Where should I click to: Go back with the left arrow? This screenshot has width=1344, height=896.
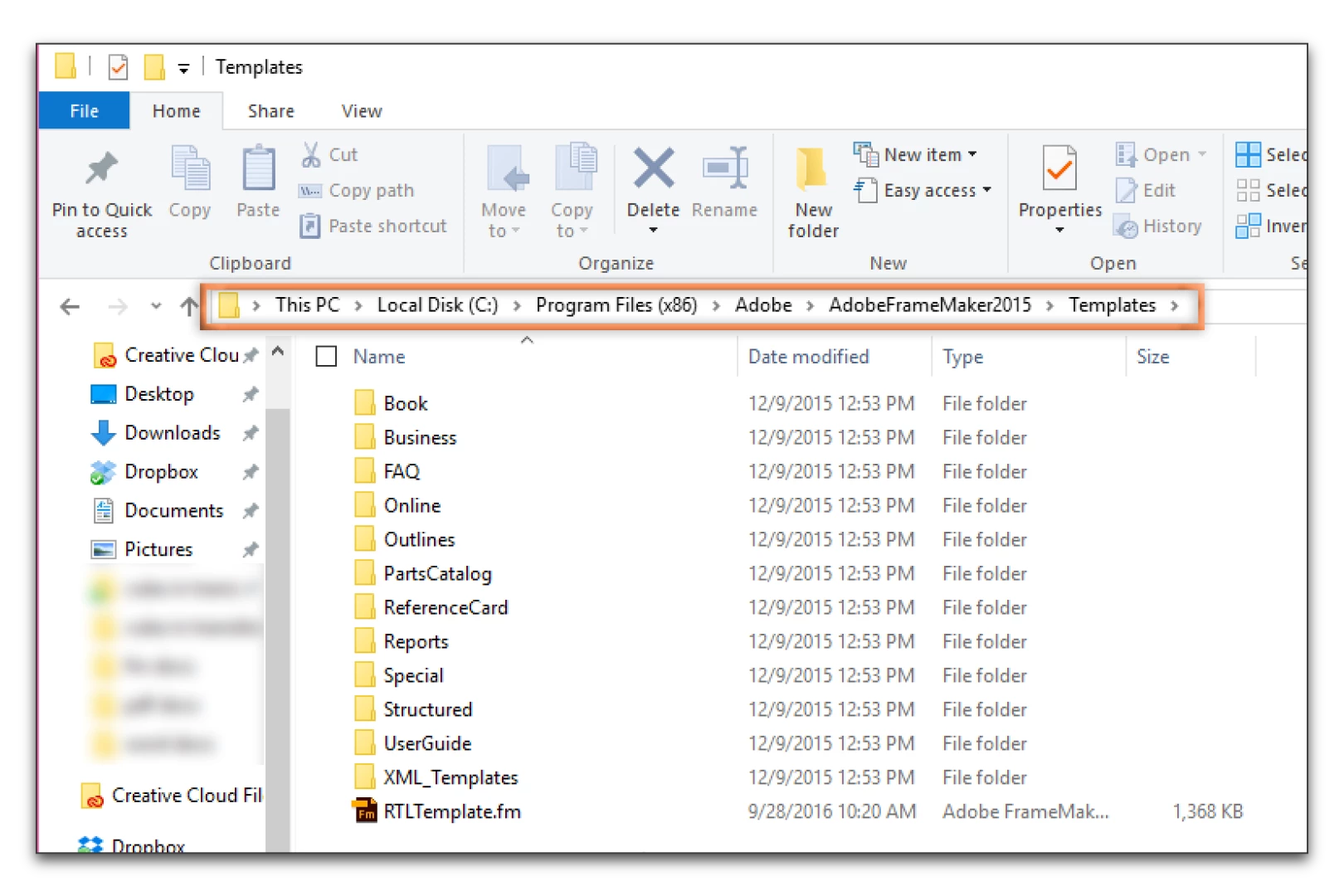point(71,307)
